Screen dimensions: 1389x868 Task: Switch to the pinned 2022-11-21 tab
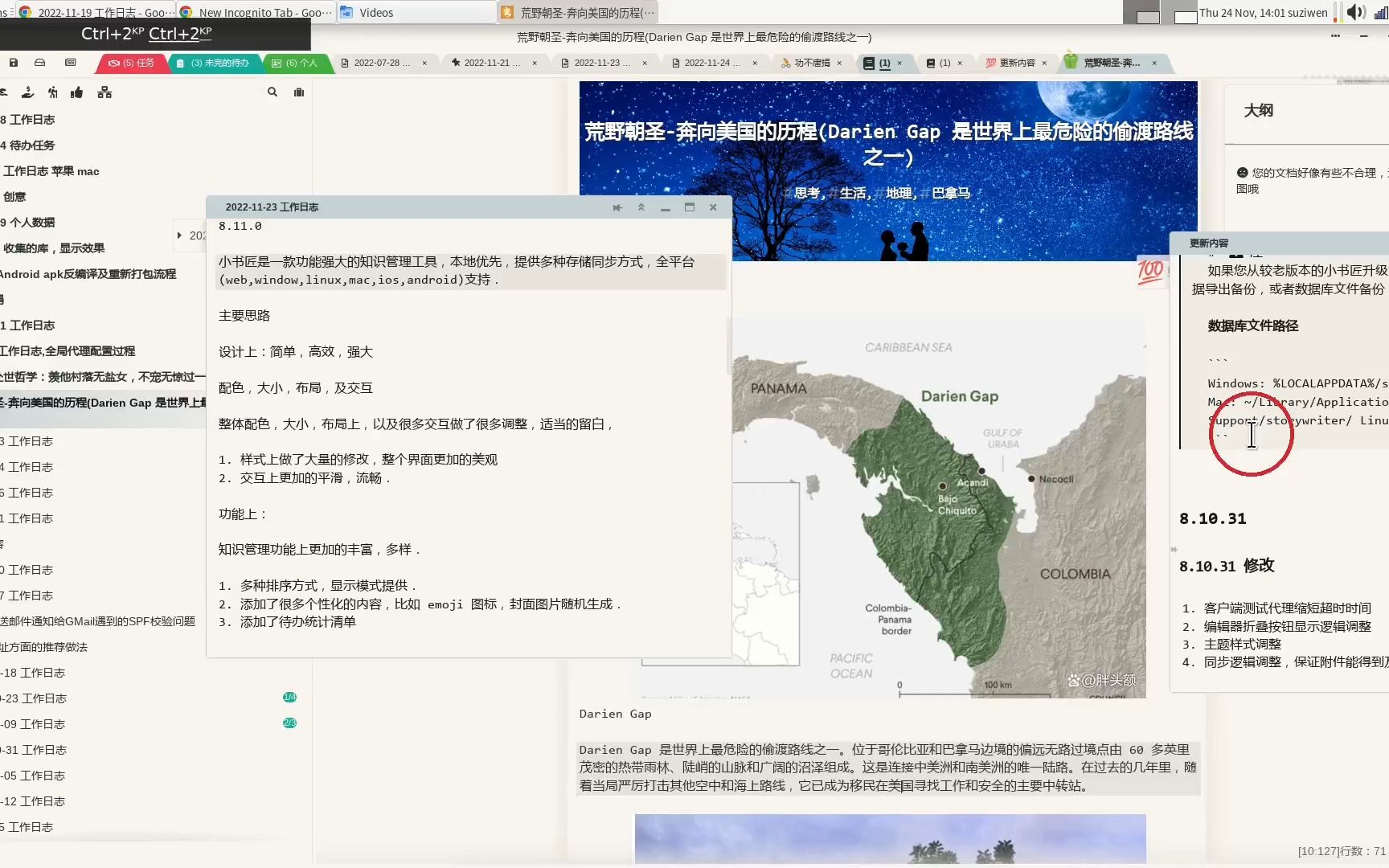point(492,63)
